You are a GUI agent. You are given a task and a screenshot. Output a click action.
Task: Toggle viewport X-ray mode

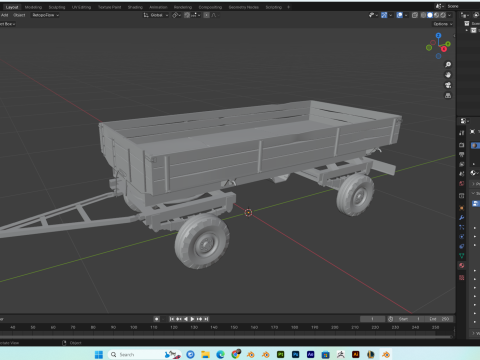click(x=415, y=15)
